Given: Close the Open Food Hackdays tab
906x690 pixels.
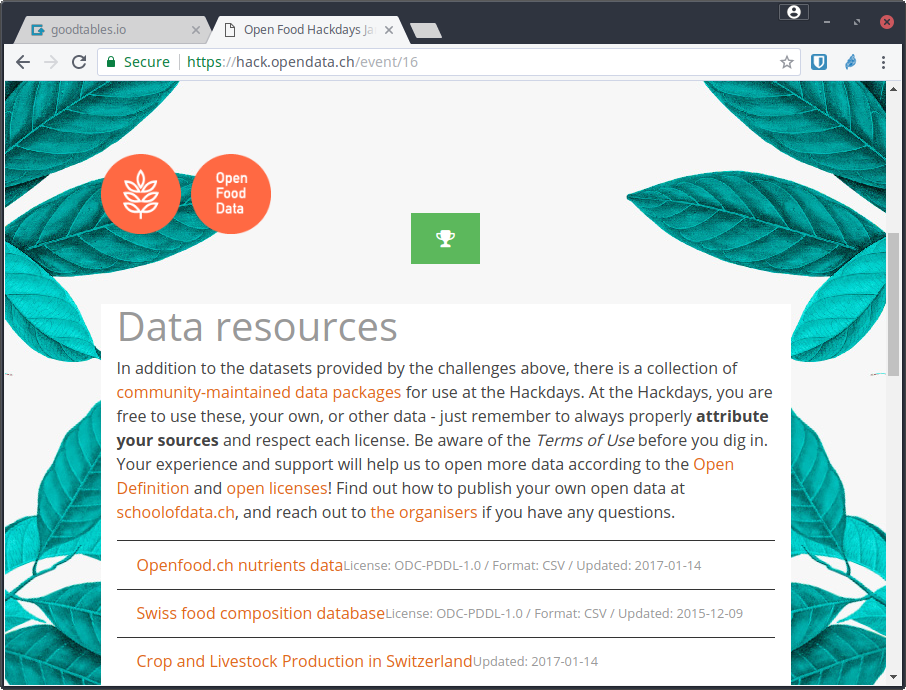Looking at the screenshot, I should pyautogui.click(x=389, y=30).
